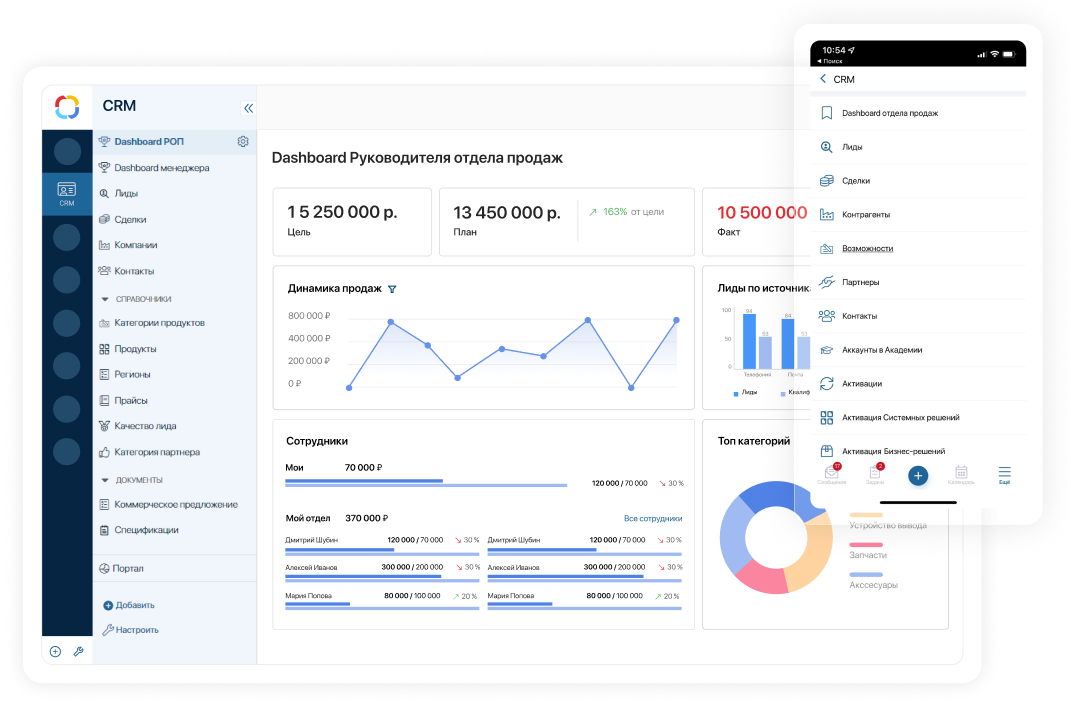Open Dashboard РОП settings gear
The height and width of the screenshot is (706, 1084).
pos(243,141)
